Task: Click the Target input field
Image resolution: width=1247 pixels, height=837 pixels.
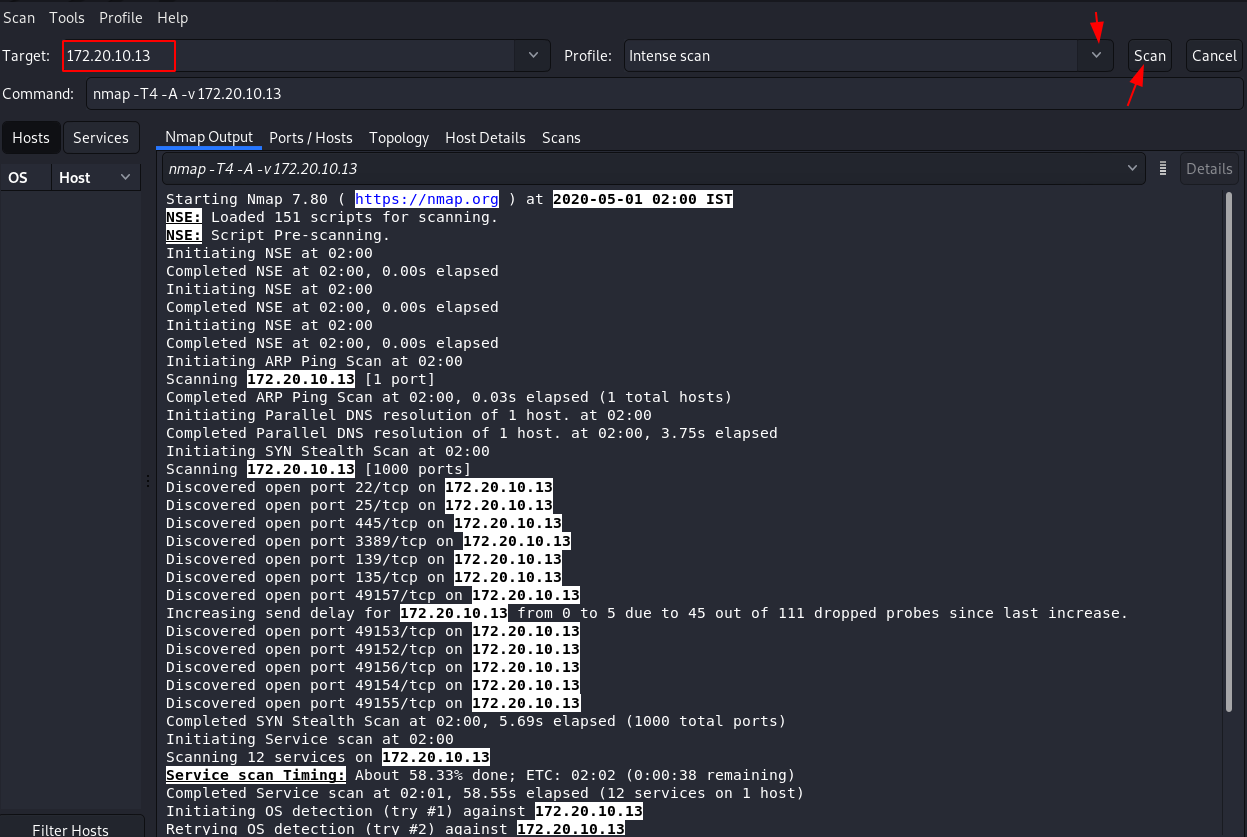Action: pos(288,56)
